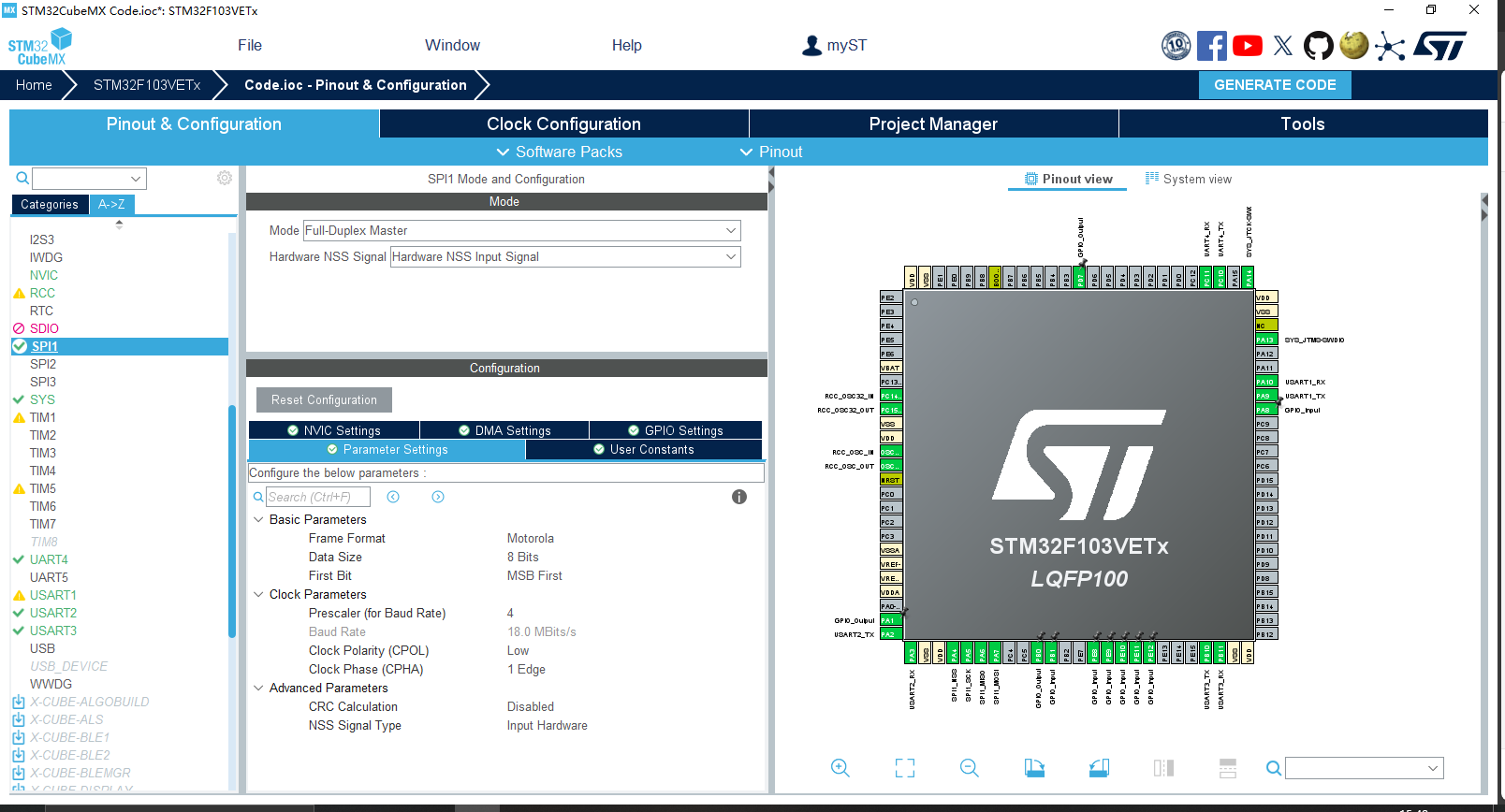Click the STM32CubeMX logo

40,47
